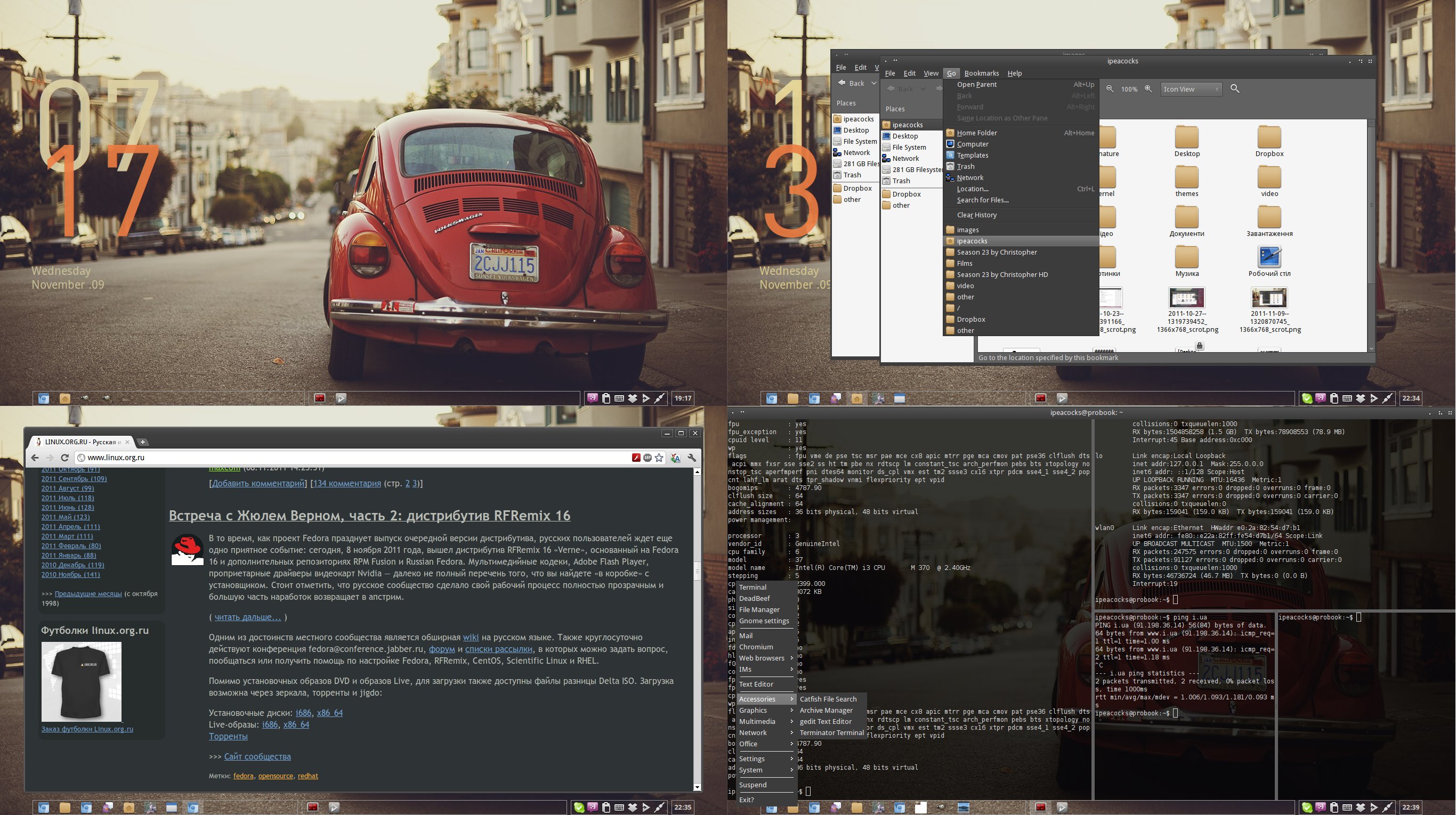Open the 2011-10-27 scrot.png thumbnail

click(1187, 309)
